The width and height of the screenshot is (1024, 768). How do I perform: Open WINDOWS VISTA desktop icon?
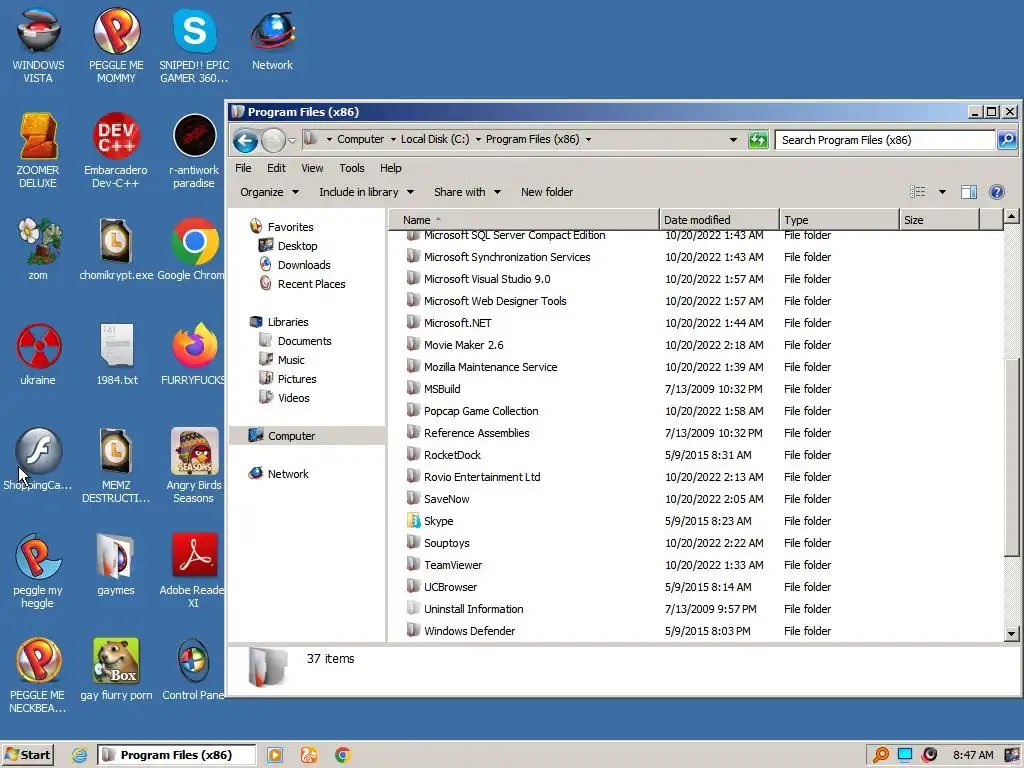tap(39, 46)
